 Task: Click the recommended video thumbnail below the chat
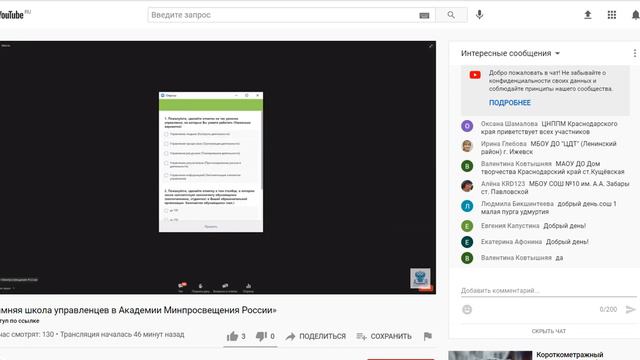click(x=490, y=355)
